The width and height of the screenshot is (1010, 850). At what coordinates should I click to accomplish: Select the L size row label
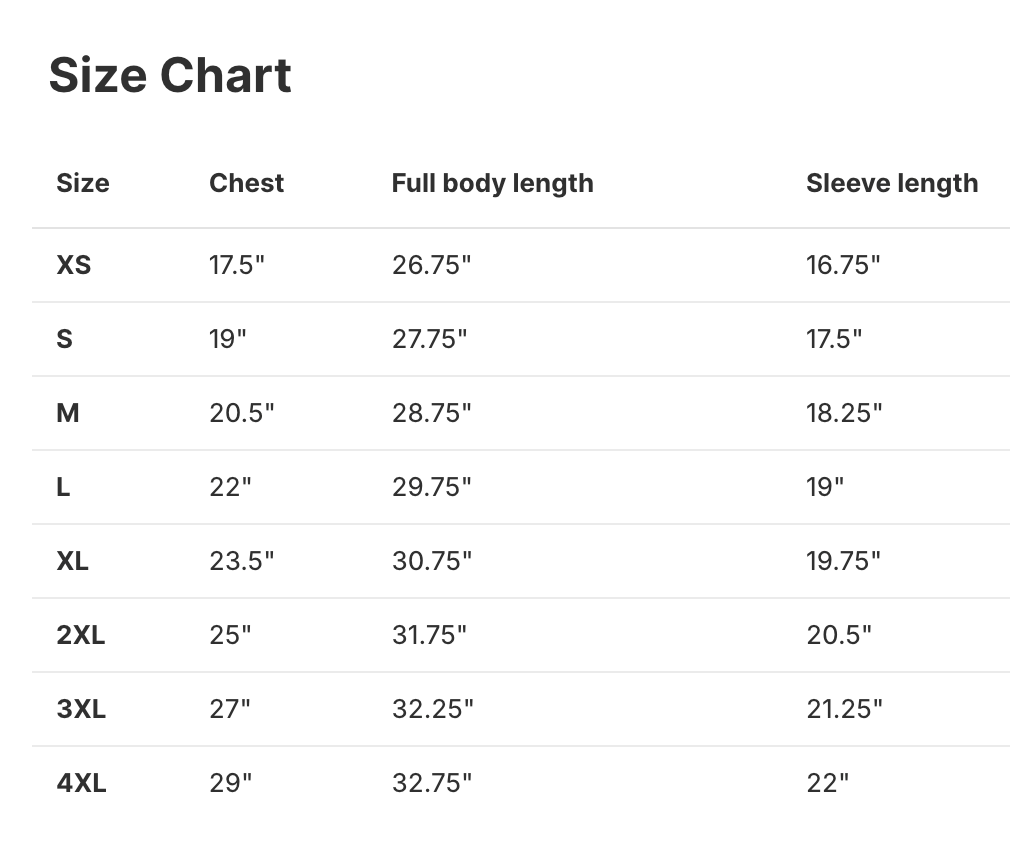click(63, 487)
